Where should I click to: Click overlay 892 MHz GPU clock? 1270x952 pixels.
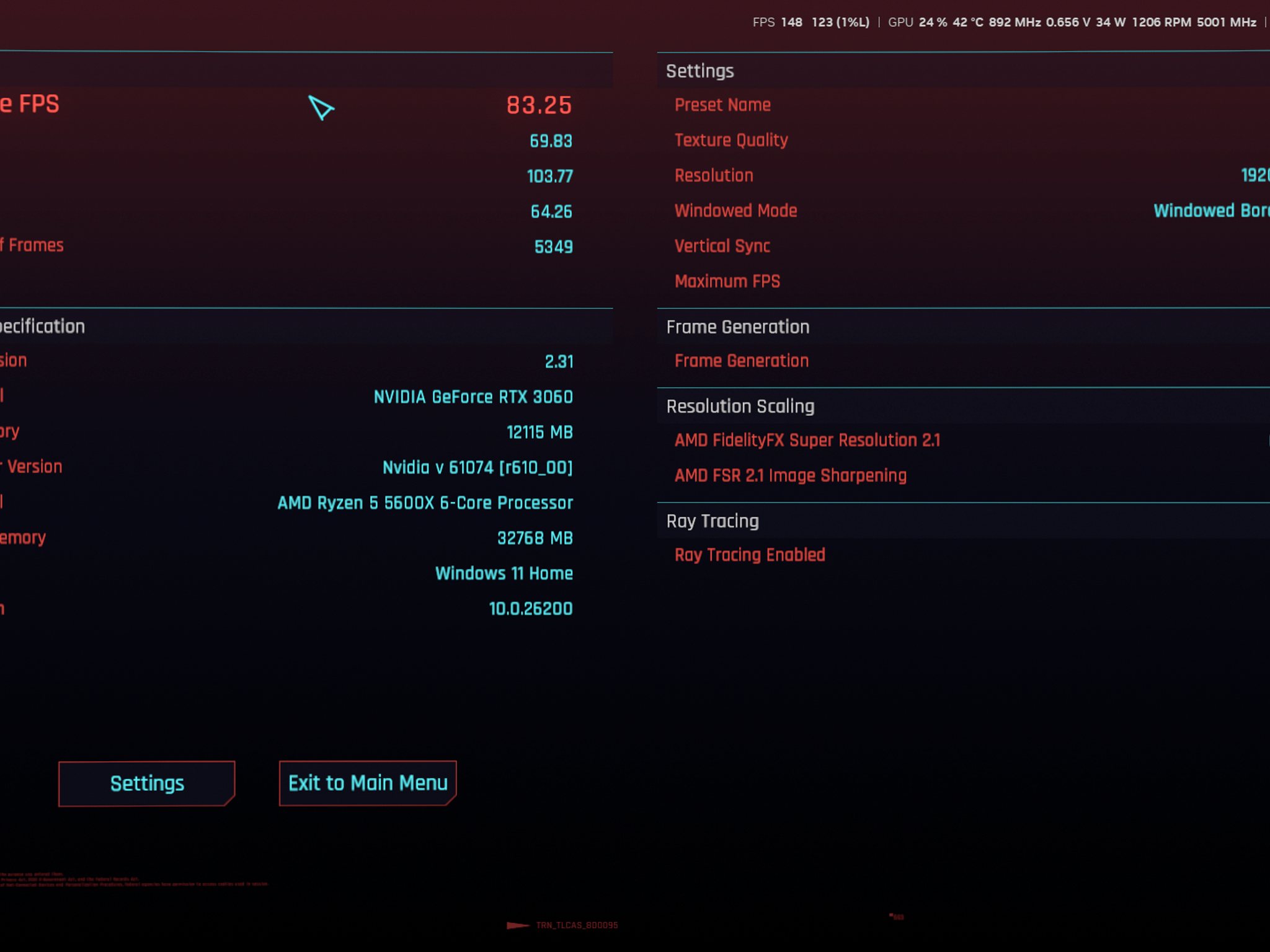pos(1015,22)
